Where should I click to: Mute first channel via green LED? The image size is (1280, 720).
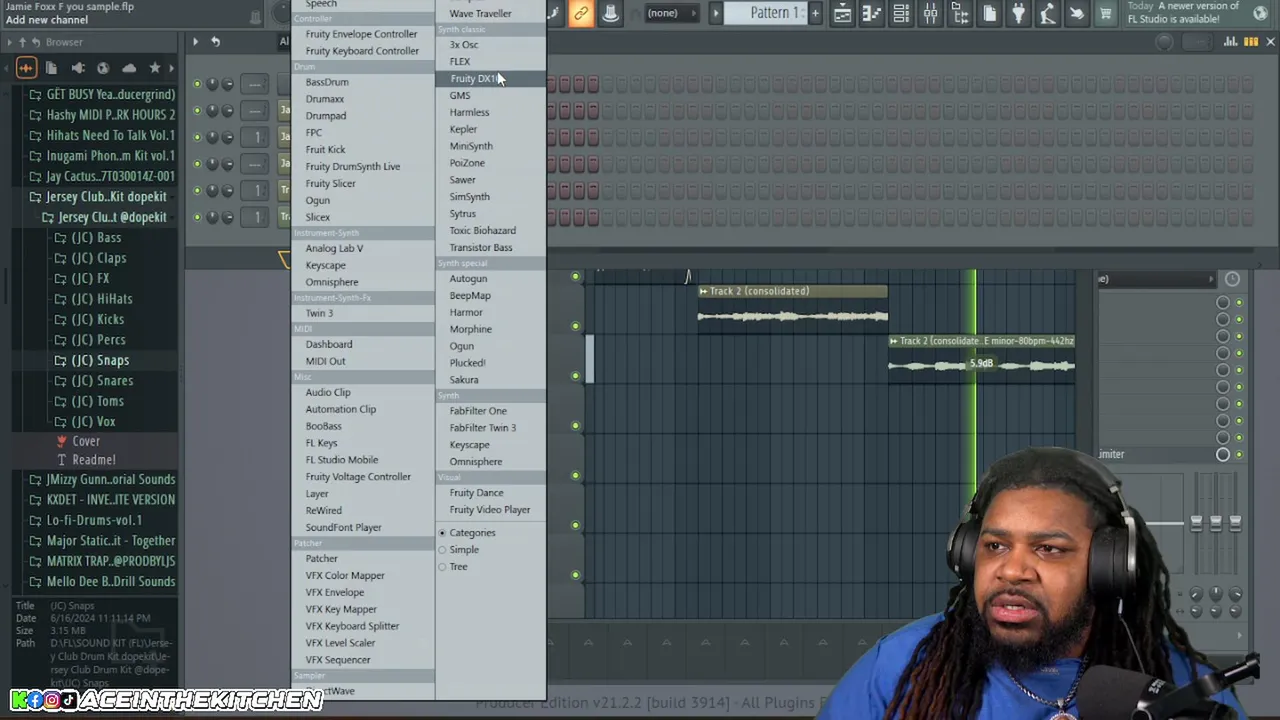[x=197, y=84]
